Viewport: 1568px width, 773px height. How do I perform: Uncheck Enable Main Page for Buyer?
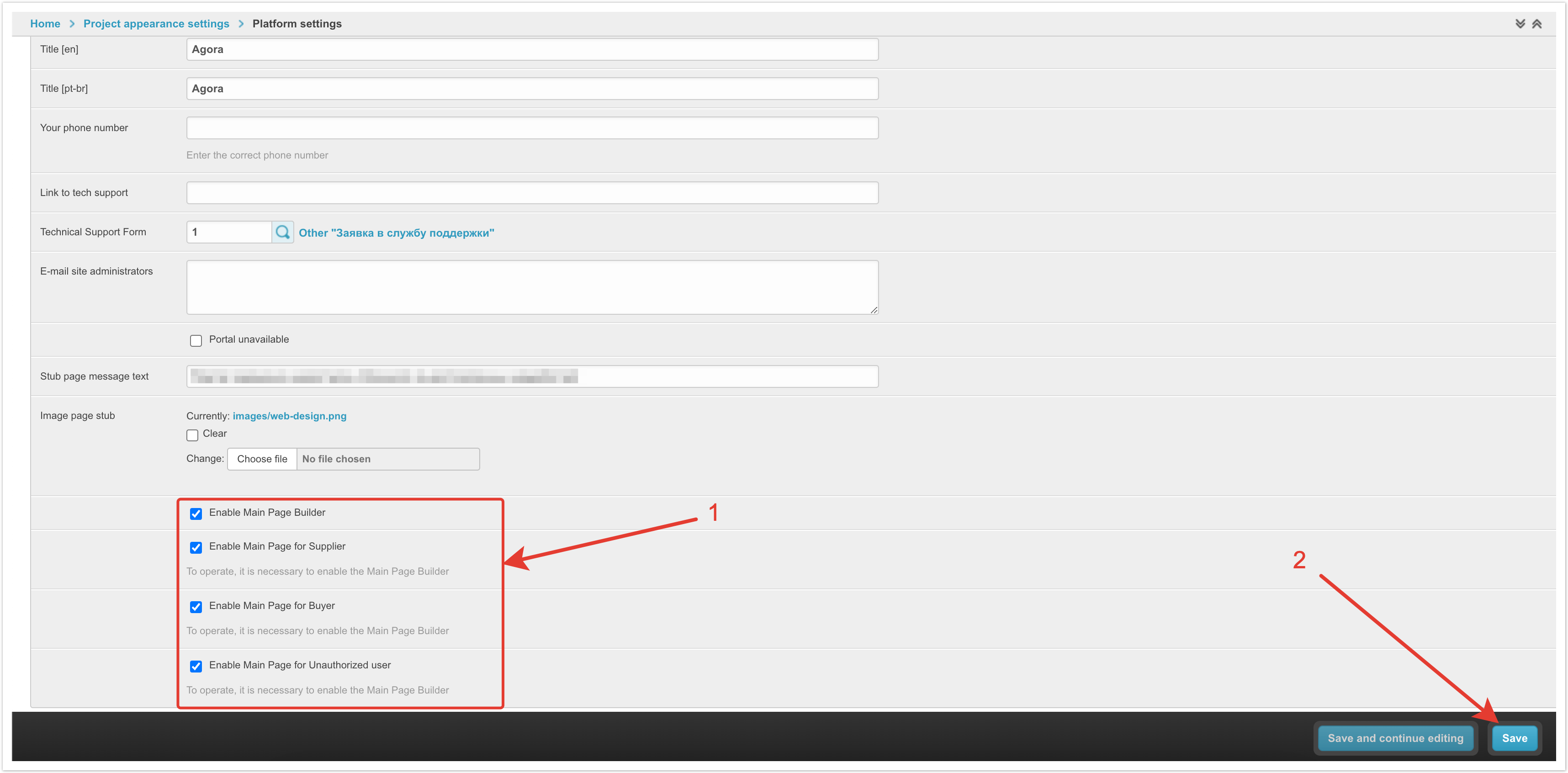[196, 606]
